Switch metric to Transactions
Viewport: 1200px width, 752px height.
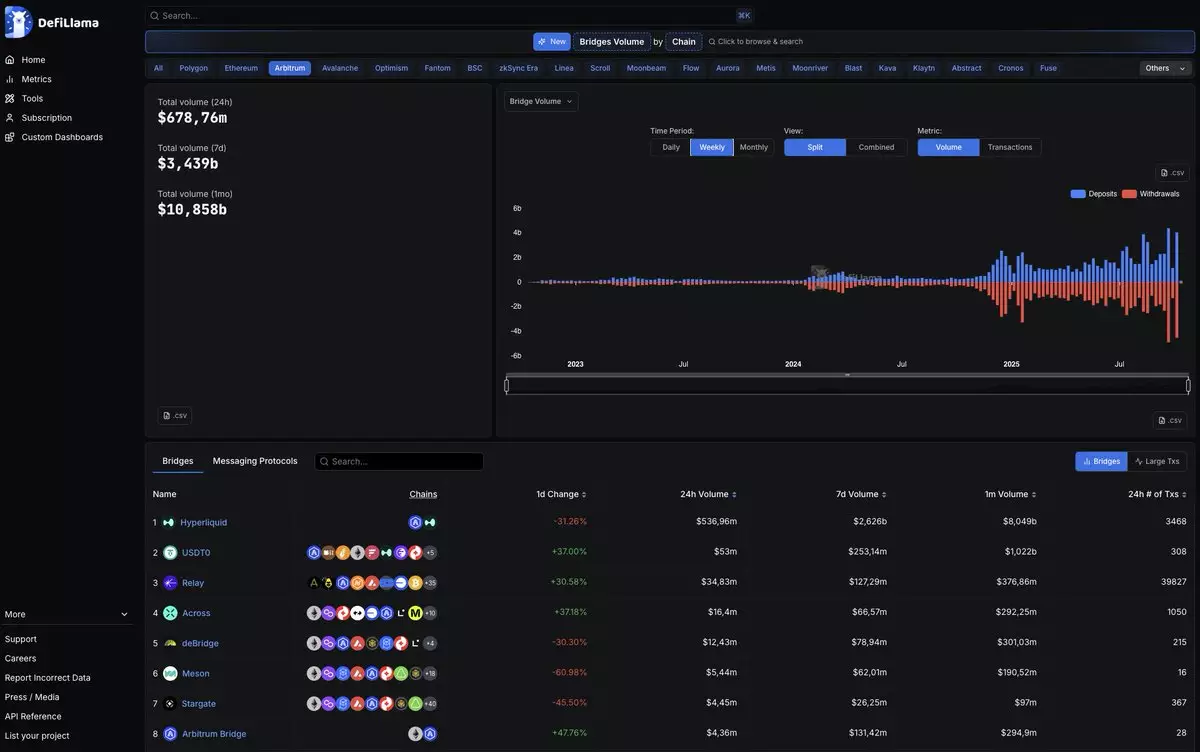[1010, 147]
